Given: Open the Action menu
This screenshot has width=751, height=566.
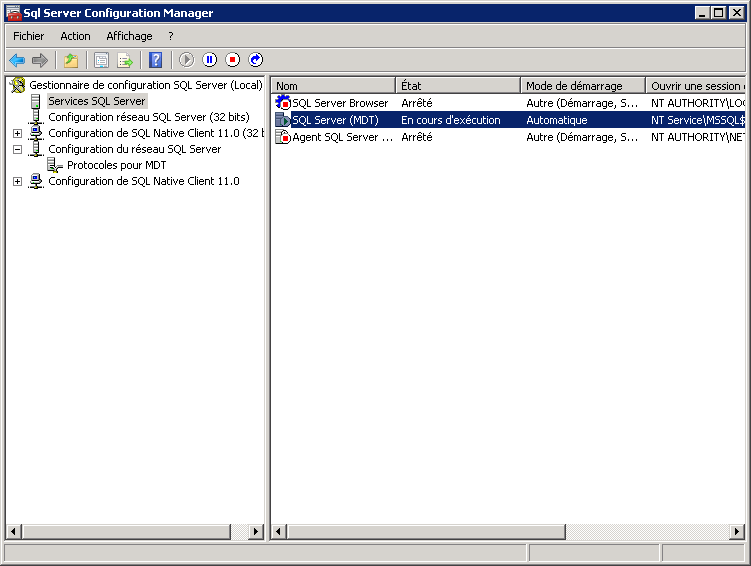Looking at the screenshot, I should tap(75, 36).
